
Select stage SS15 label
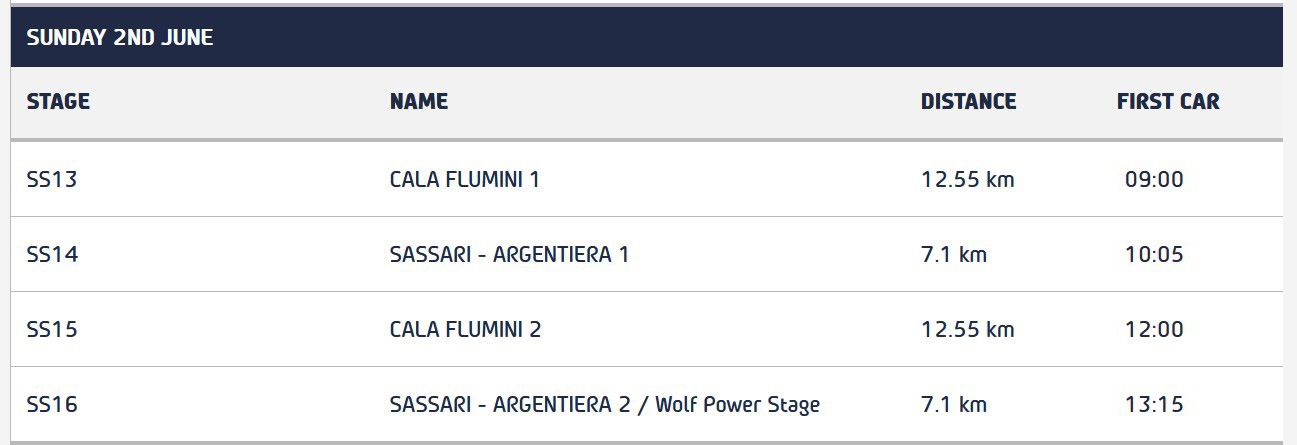point(52,330)
